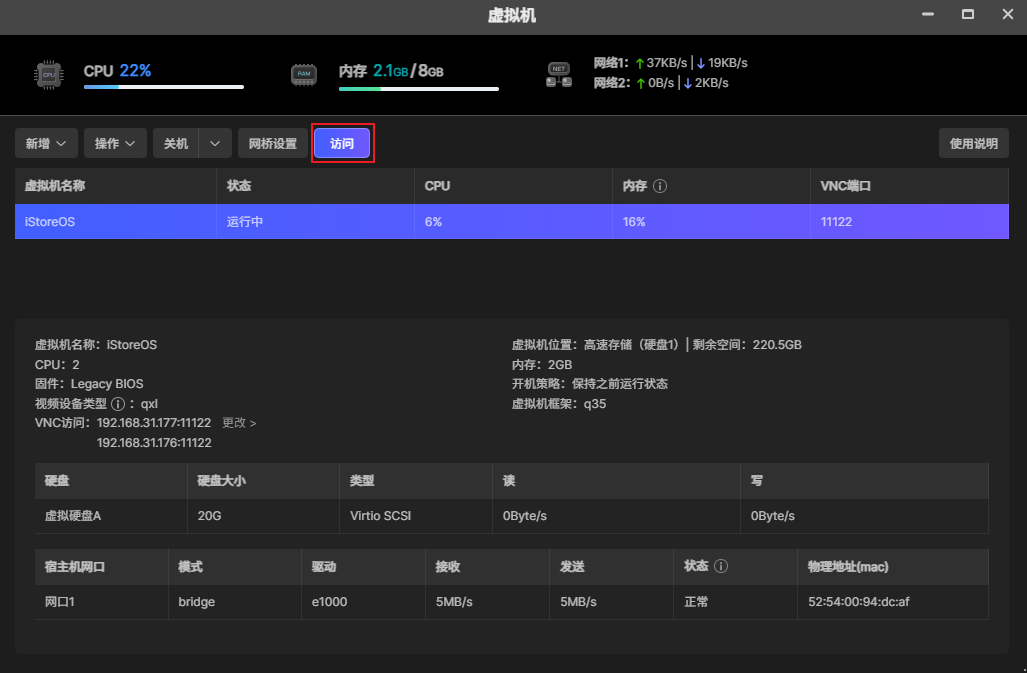Click the CPU chip icon
The width and height of the screenshot is (1027, 673).
47,73
